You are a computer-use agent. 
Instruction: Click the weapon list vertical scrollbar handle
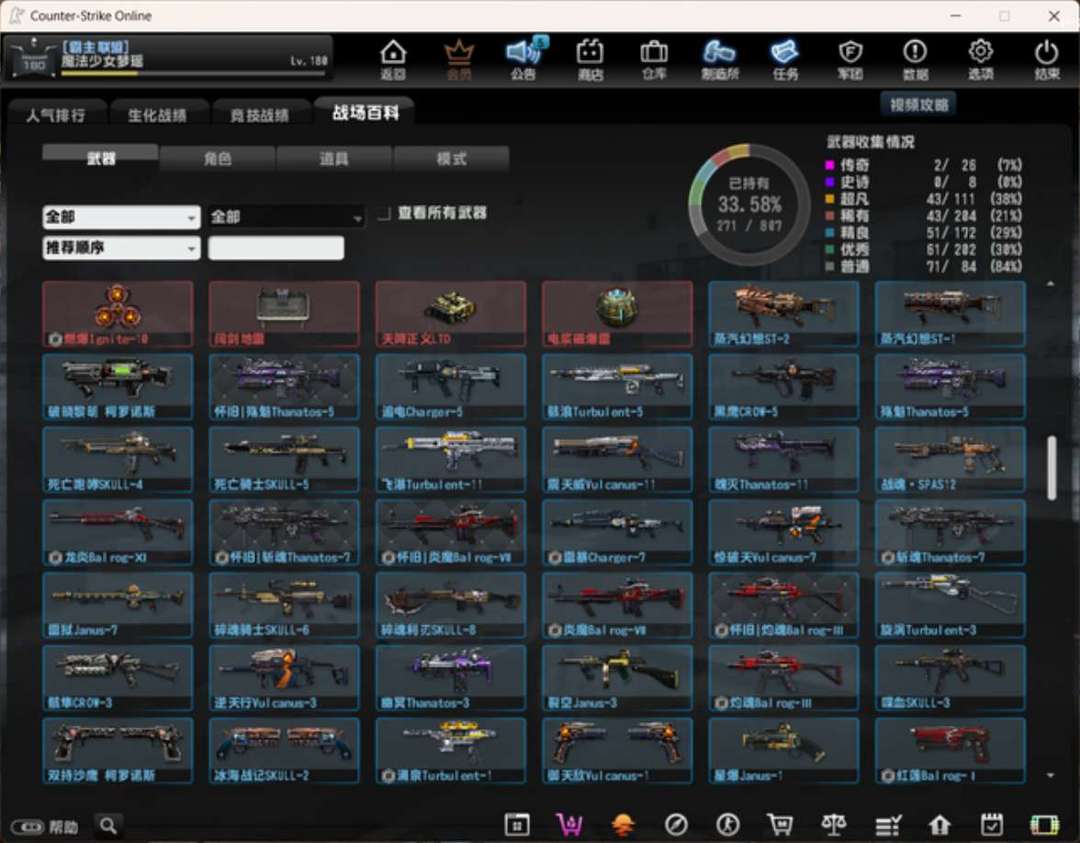tap(1051, 467)
